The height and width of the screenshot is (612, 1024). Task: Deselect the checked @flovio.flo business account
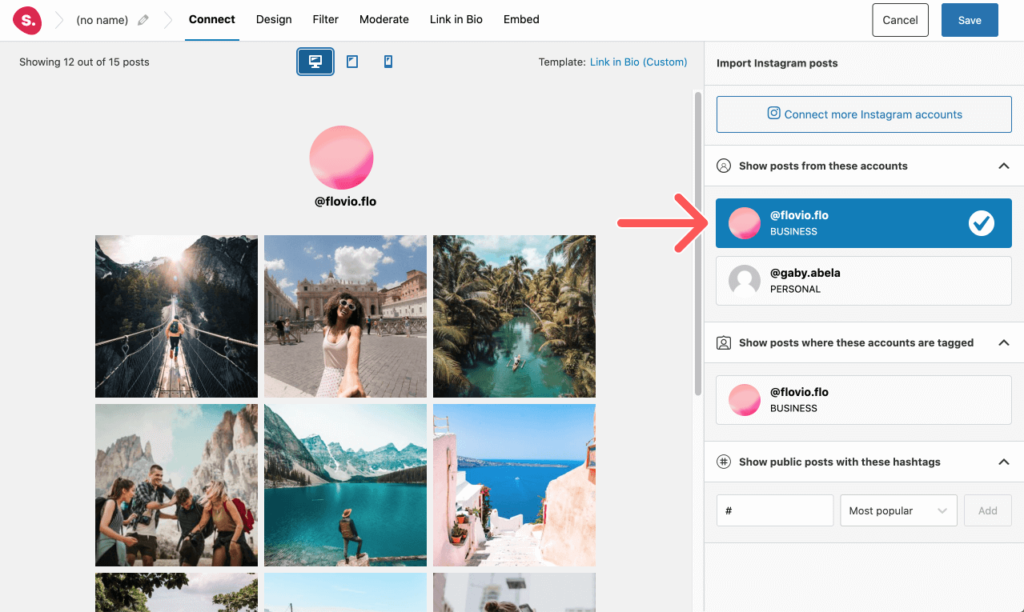[x=863, y=223]
